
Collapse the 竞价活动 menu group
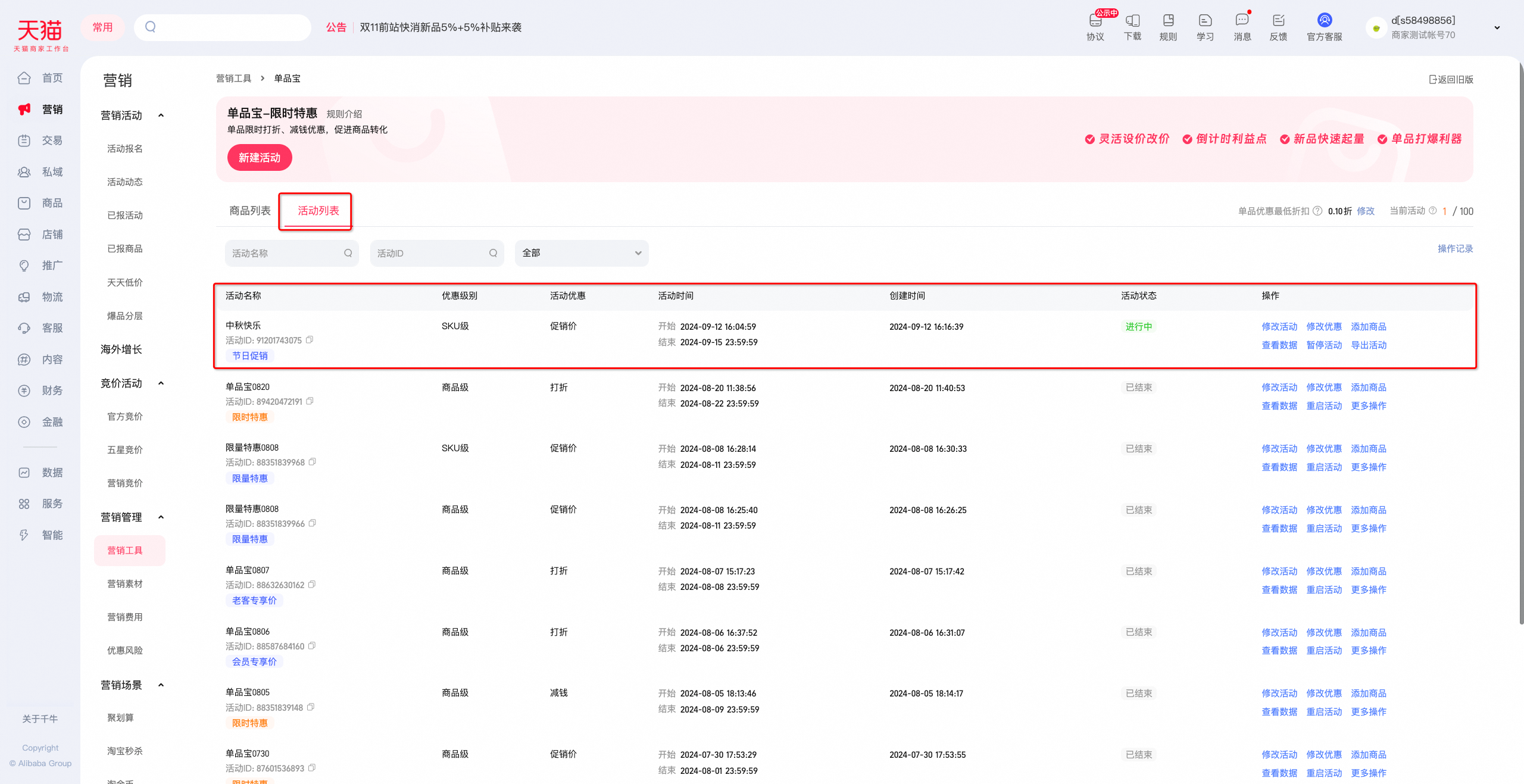click(x=161, y=383)
